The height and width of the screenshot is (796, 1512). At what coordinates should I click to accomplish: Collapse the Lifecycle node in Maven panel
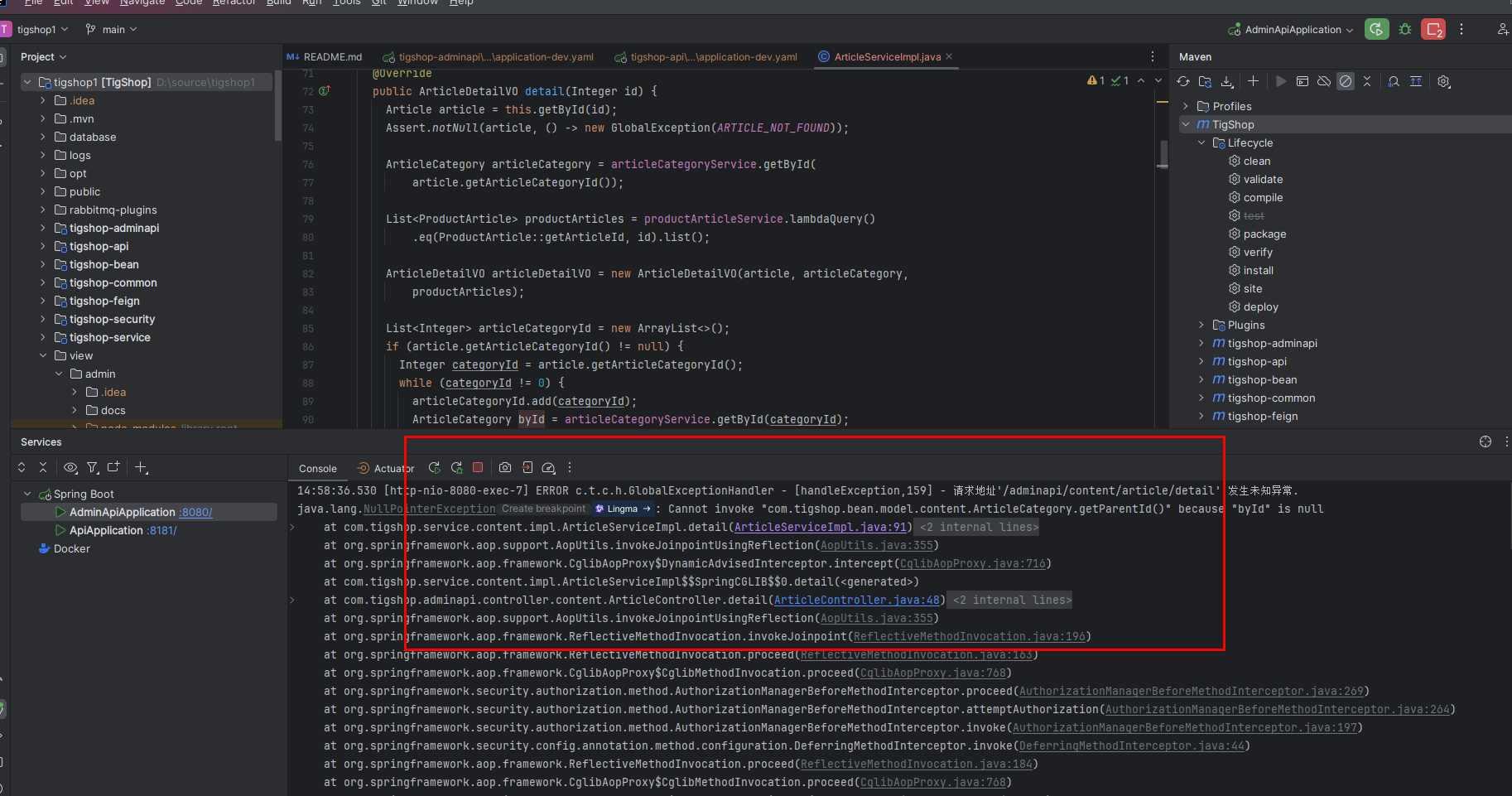click(1201, 142)
